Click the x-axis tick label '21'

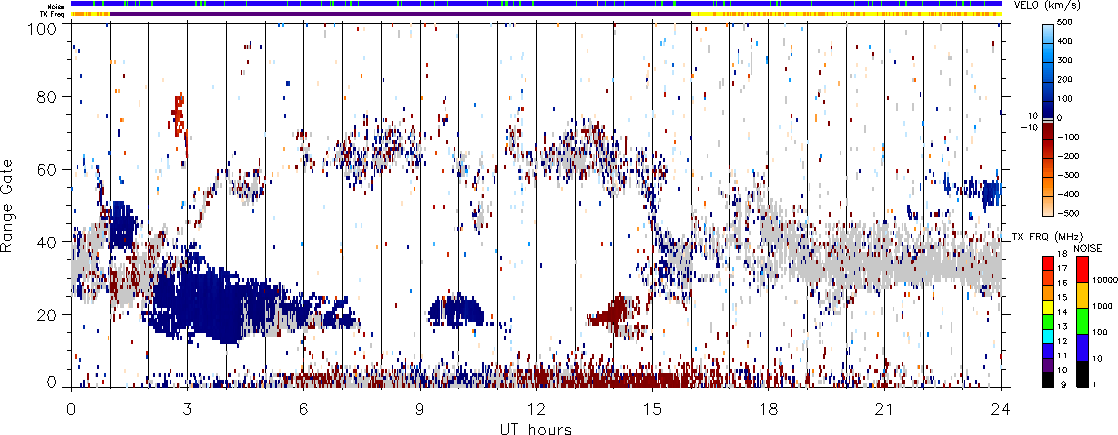[x=885, y=410]
